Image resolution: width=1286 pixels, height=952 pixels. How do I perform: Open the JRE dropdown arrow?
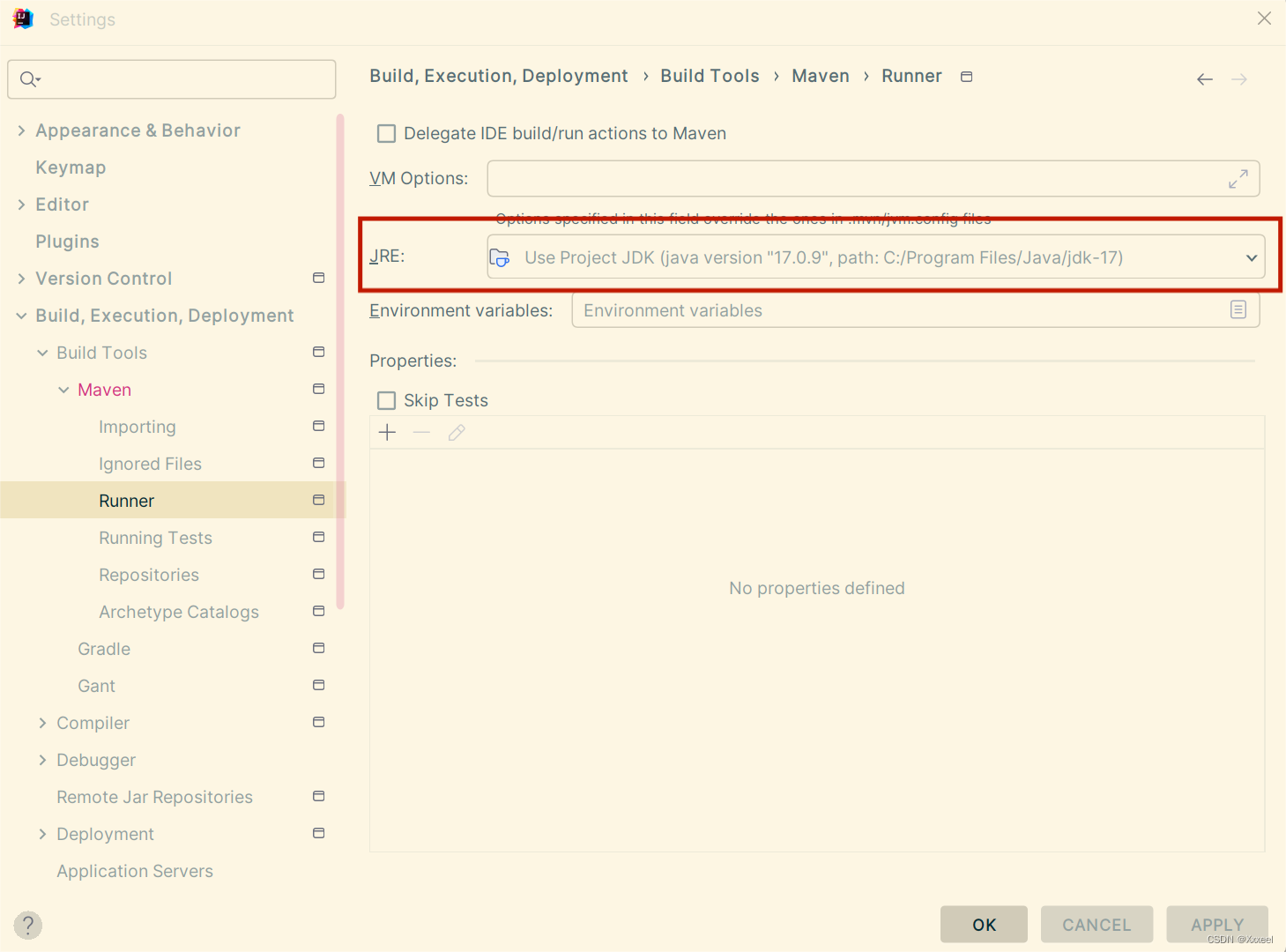coord(1251,257)
